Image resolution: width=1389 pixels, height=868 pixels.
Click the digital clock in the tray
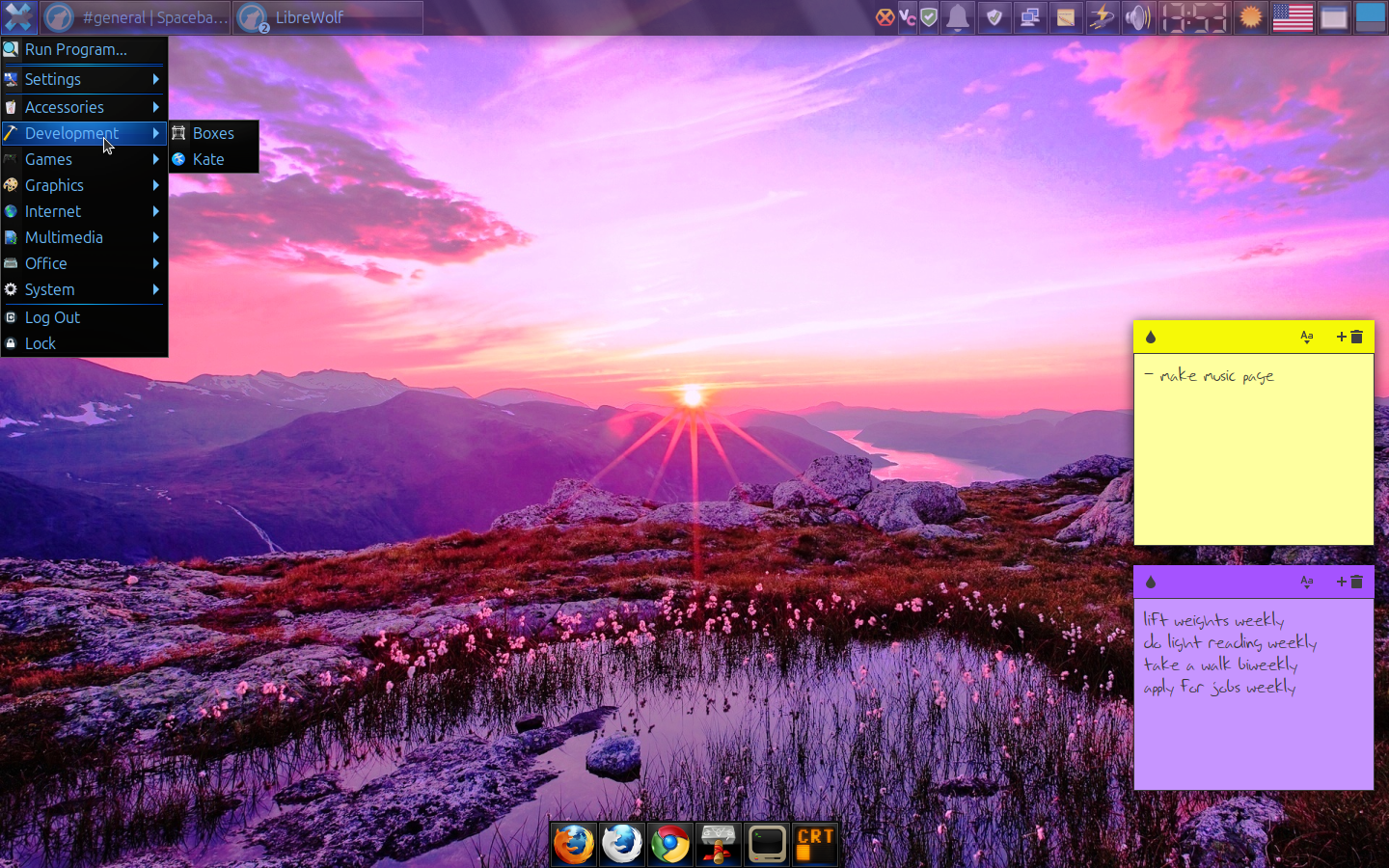tap(1194, 17)
